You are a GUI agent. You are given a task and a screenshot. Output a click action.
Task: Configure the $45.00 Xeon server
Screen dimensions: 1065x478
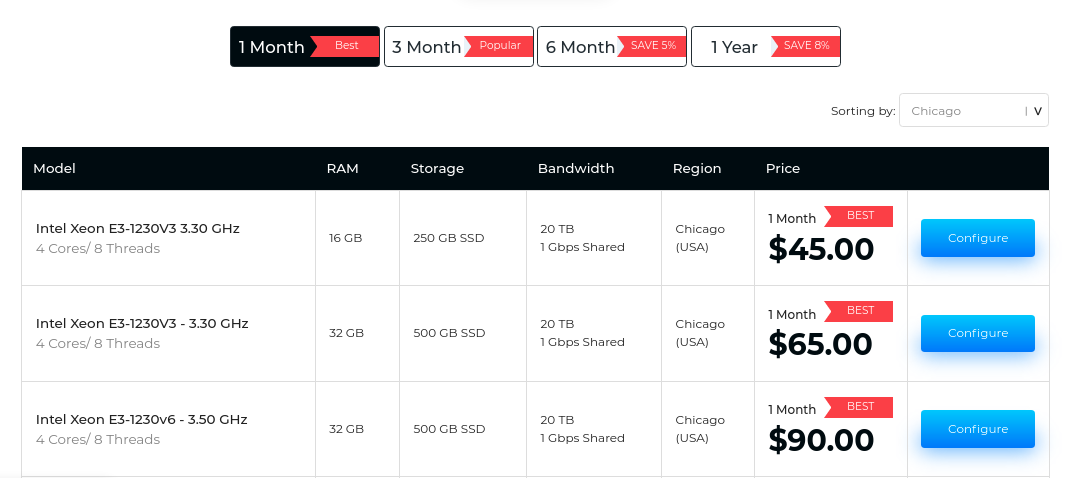point(977,238)
